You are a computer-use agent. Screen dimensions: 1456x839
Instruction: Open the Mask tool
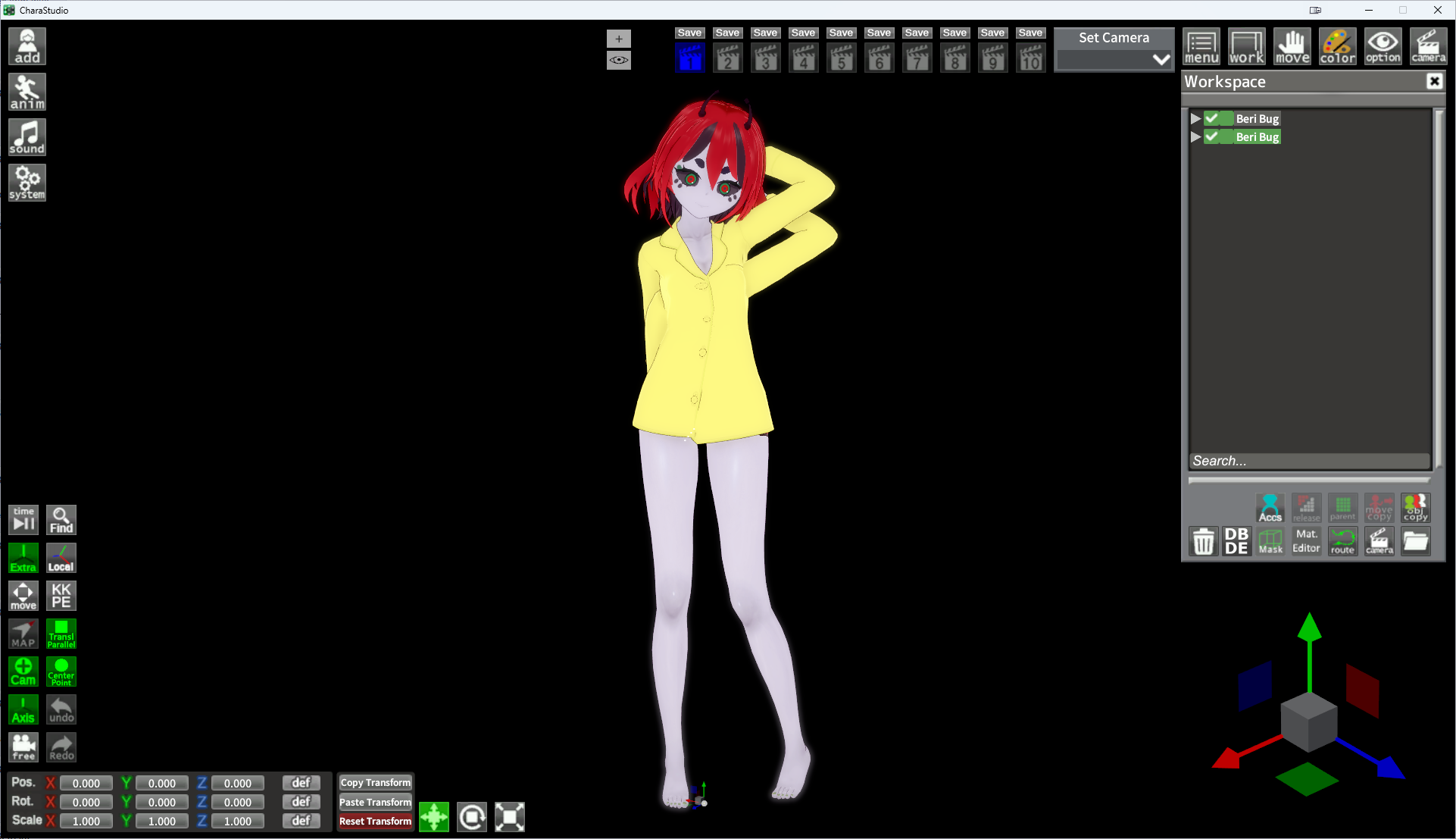(1270, 541)
